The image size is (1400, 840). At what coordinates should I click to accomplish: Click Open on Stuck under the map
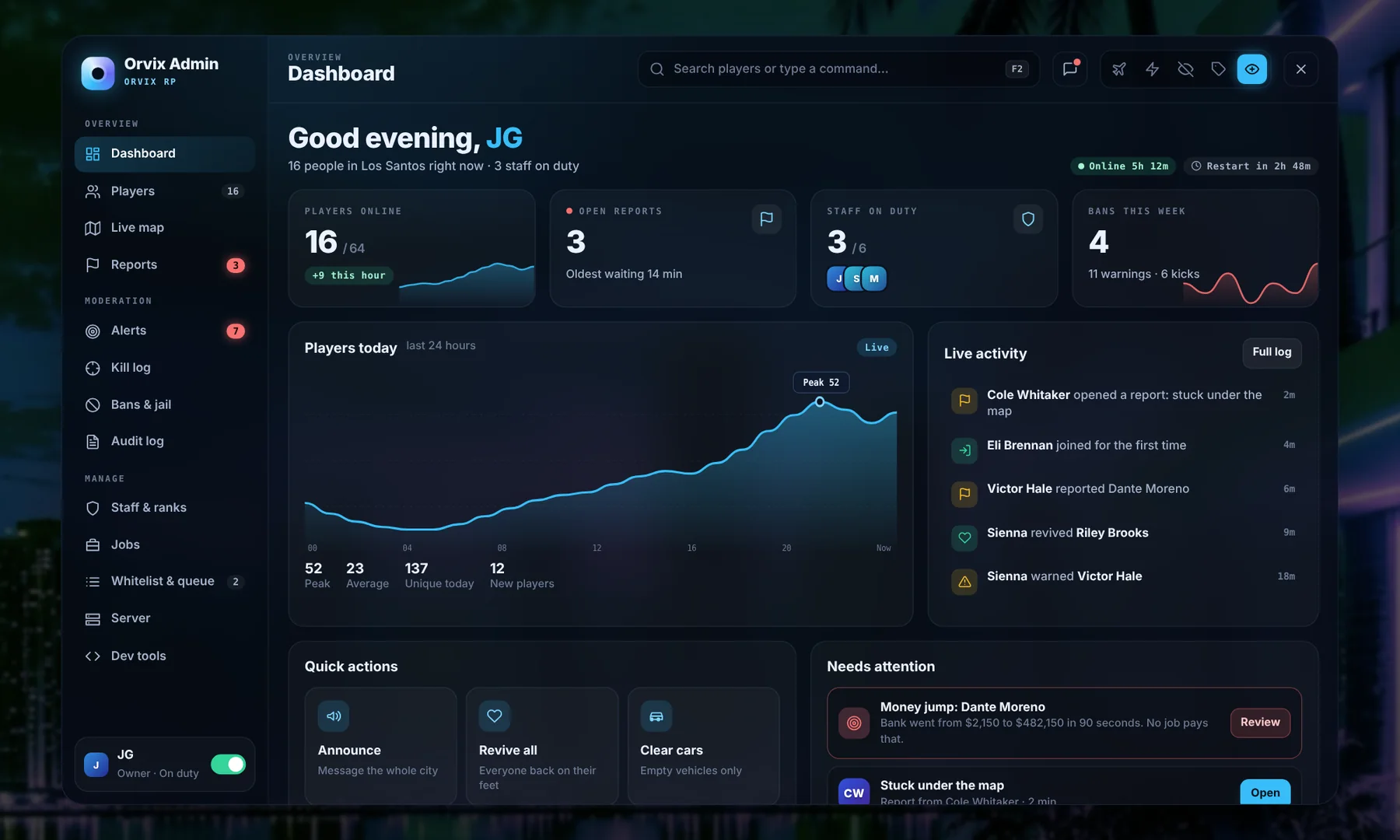point(1265,793)
